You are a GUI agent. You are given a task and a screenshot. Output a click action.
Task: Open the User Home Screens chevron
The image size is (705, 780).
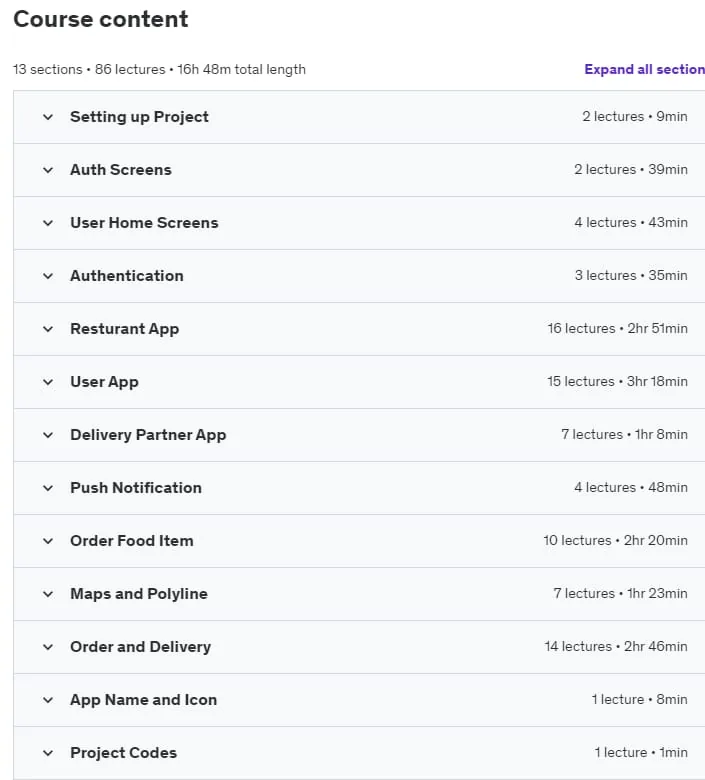click(x=48, y=223)
